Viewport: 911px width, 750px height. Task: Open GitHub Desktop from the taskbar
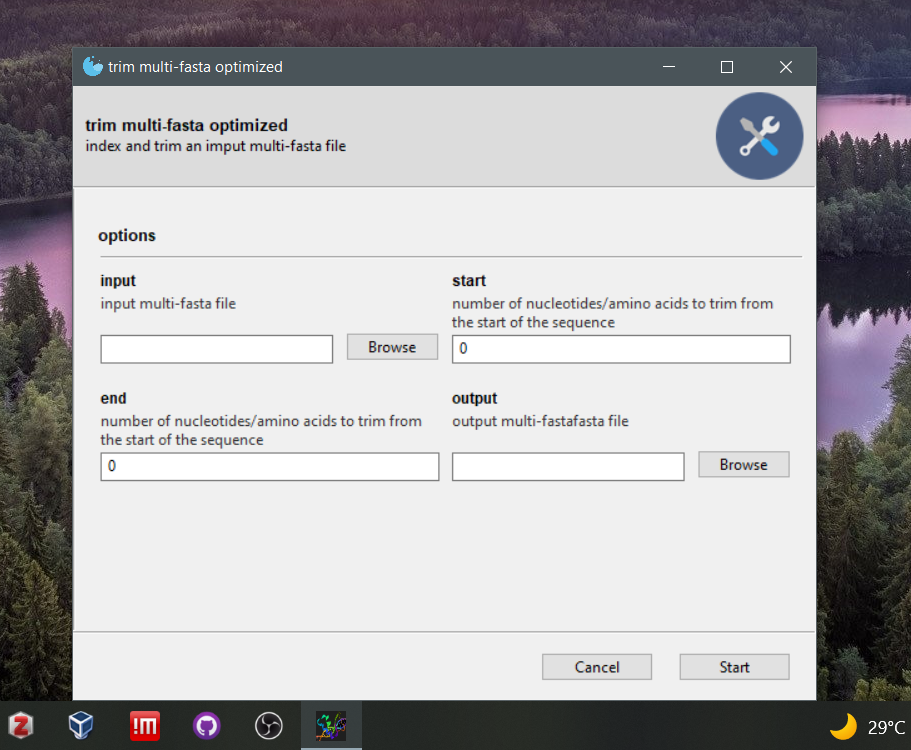click(x=207, y=725)
